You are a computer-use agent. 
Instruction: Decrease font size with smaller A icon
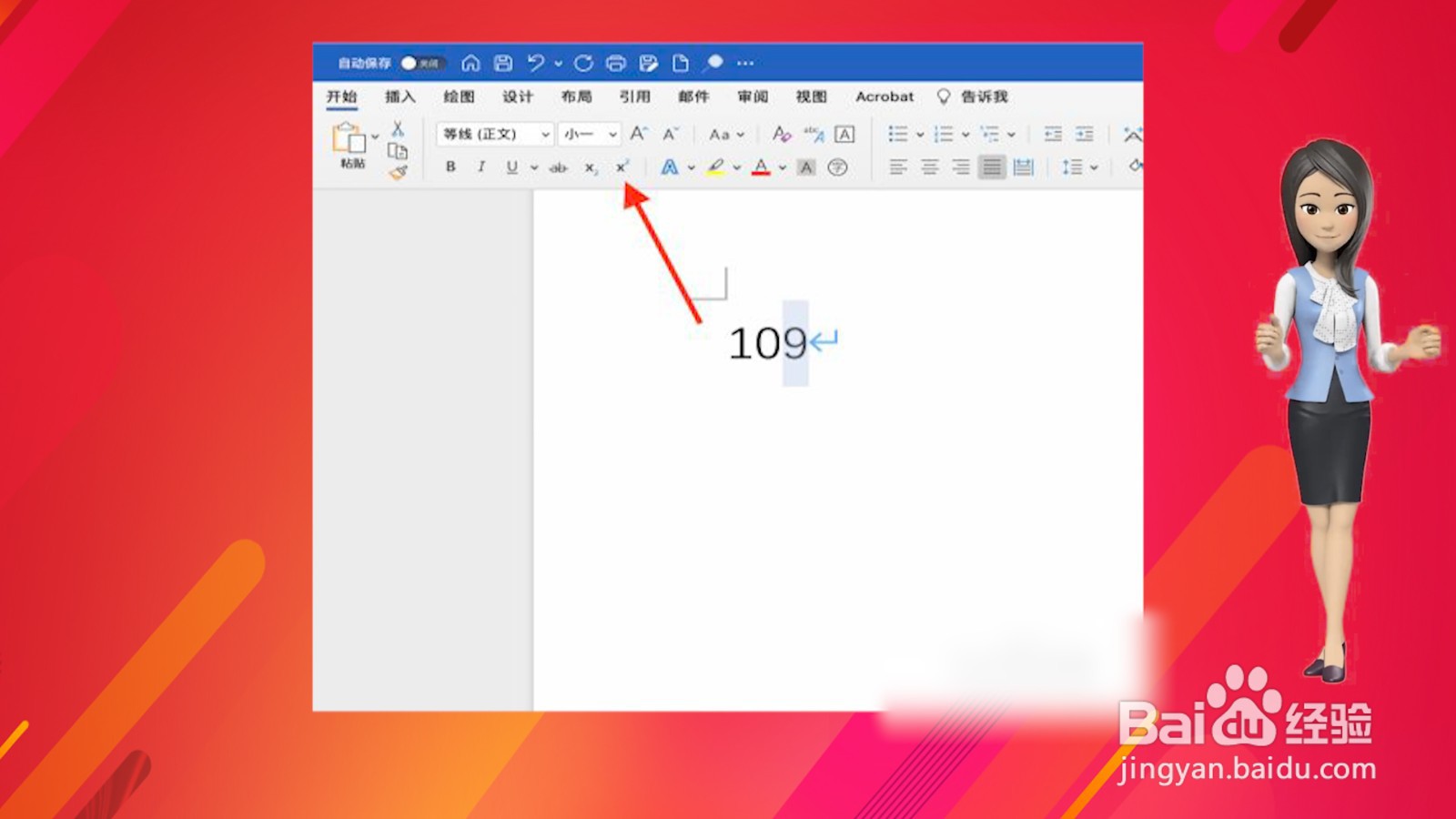point(671,135)
